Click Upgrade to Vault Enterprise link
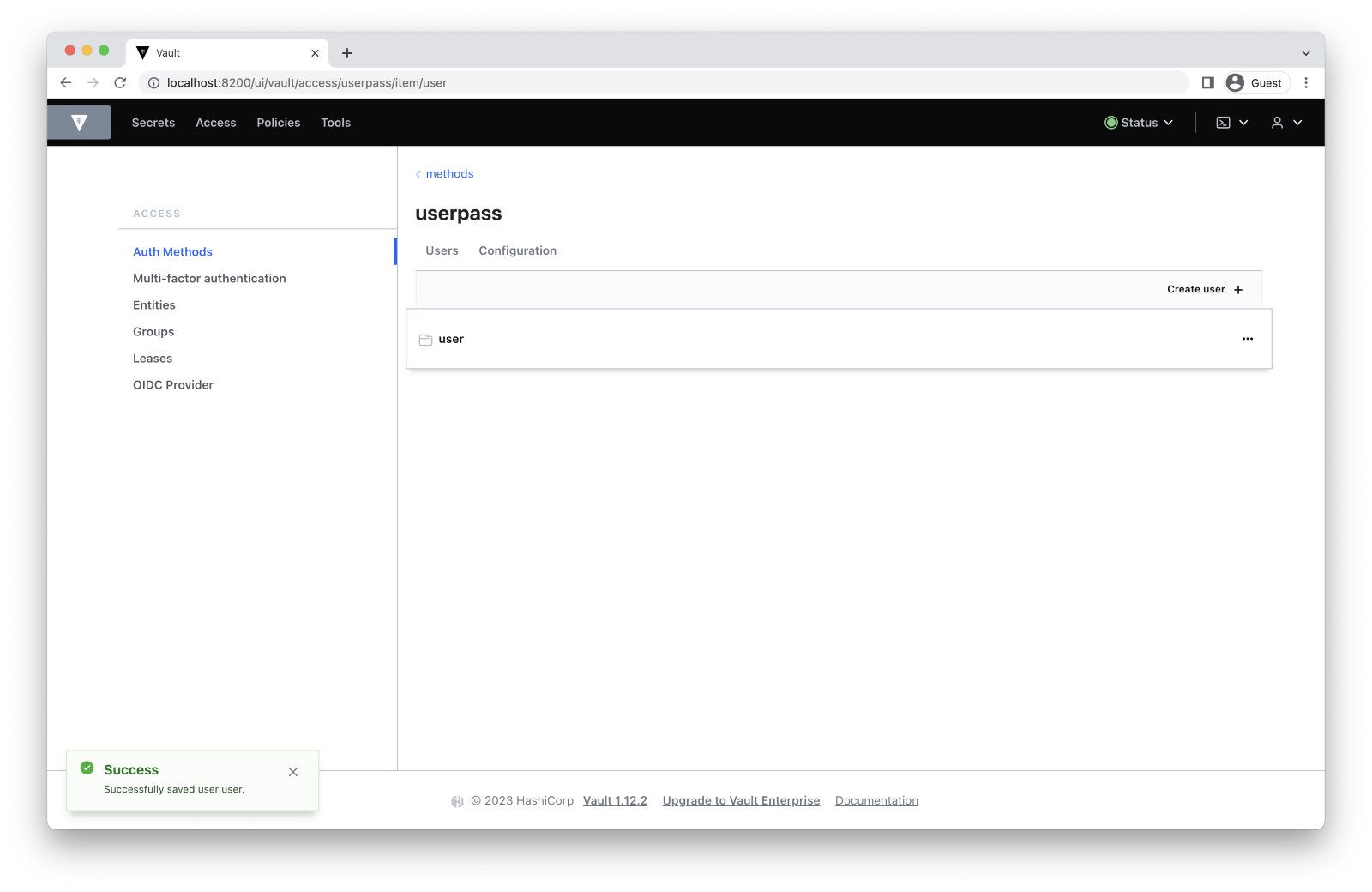Image resolution: width=1372 pixels, height=892 pixels. [741, 800]
